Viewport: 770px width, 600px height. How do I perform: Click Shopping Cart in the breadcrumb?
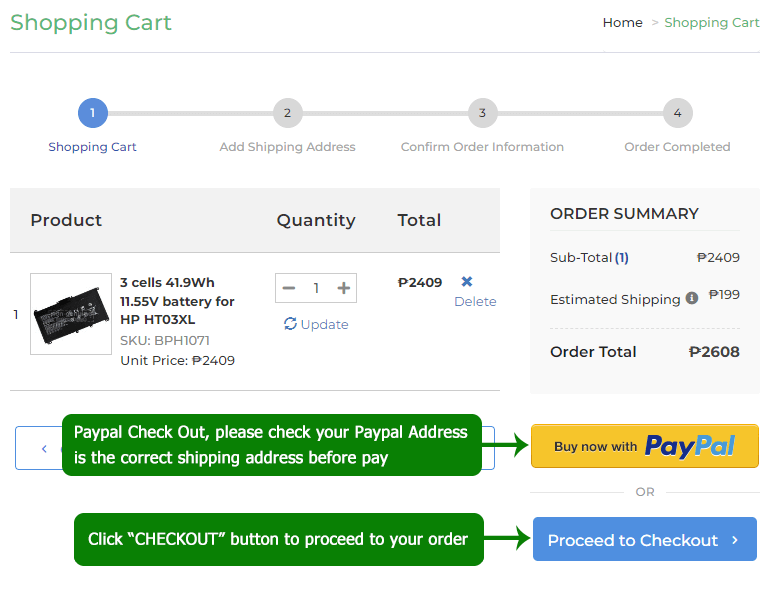pyautogui.click(x=711, y=22)
